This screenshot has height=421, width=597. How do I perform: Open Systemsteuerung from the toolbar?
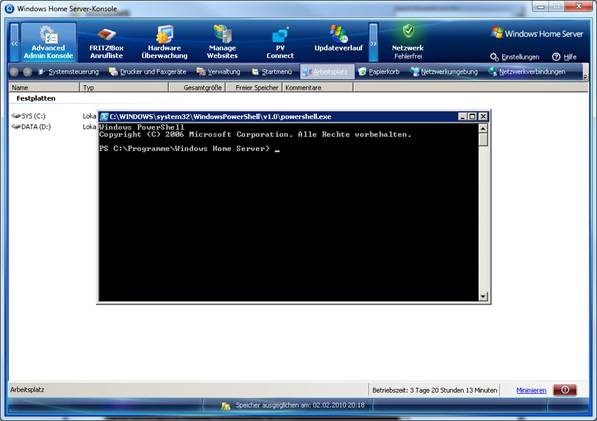pos(69,72)
